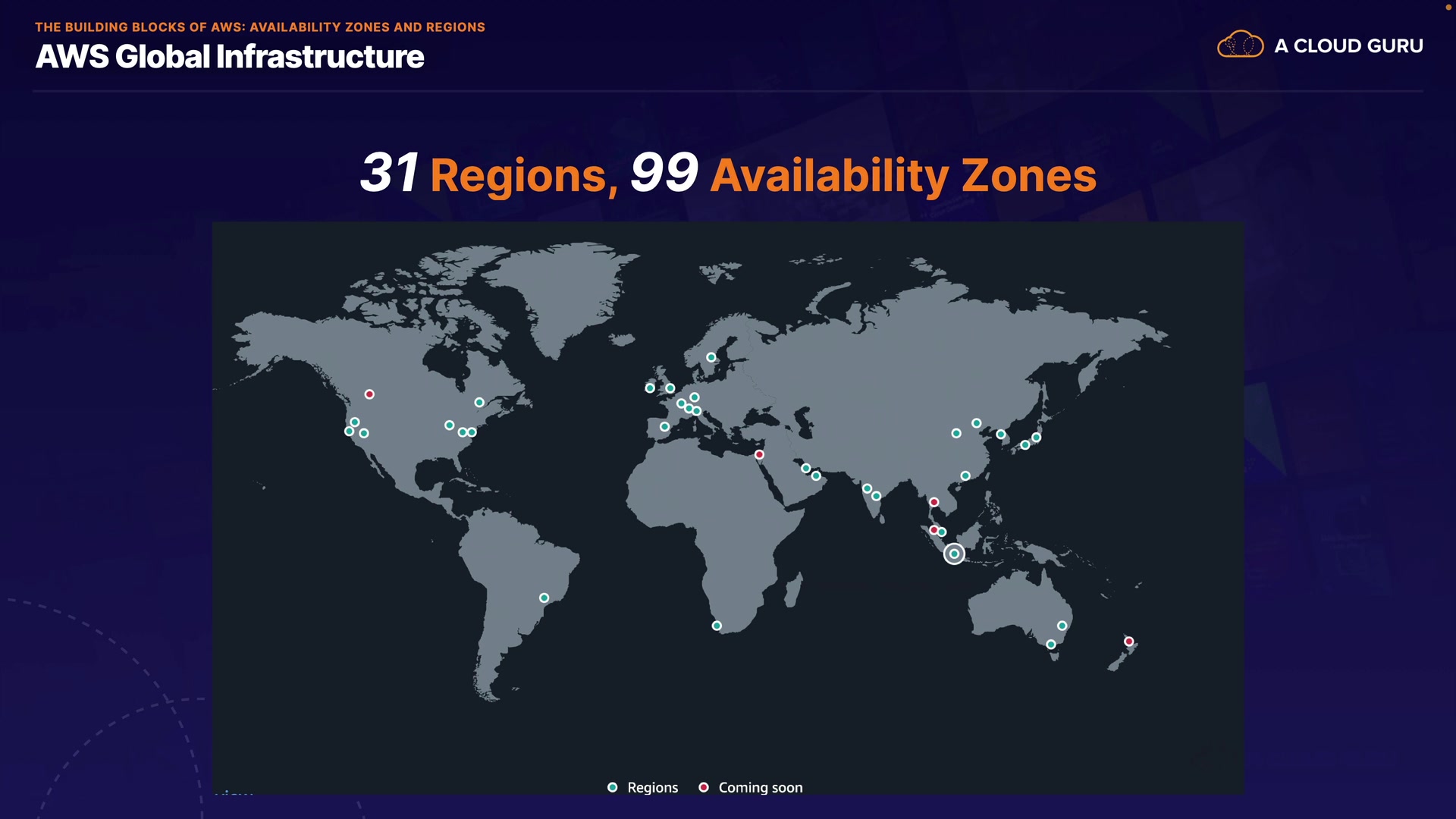Click the Sydney region dot in Australia
The image size is (1456, 819).
[1062, 626]
